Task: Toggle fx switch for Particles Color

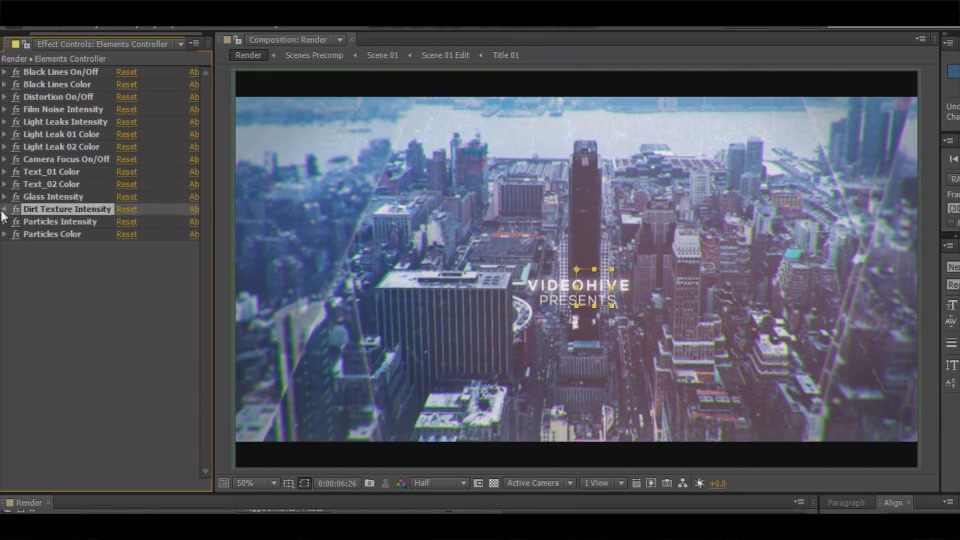Action: tap(16, 234)
